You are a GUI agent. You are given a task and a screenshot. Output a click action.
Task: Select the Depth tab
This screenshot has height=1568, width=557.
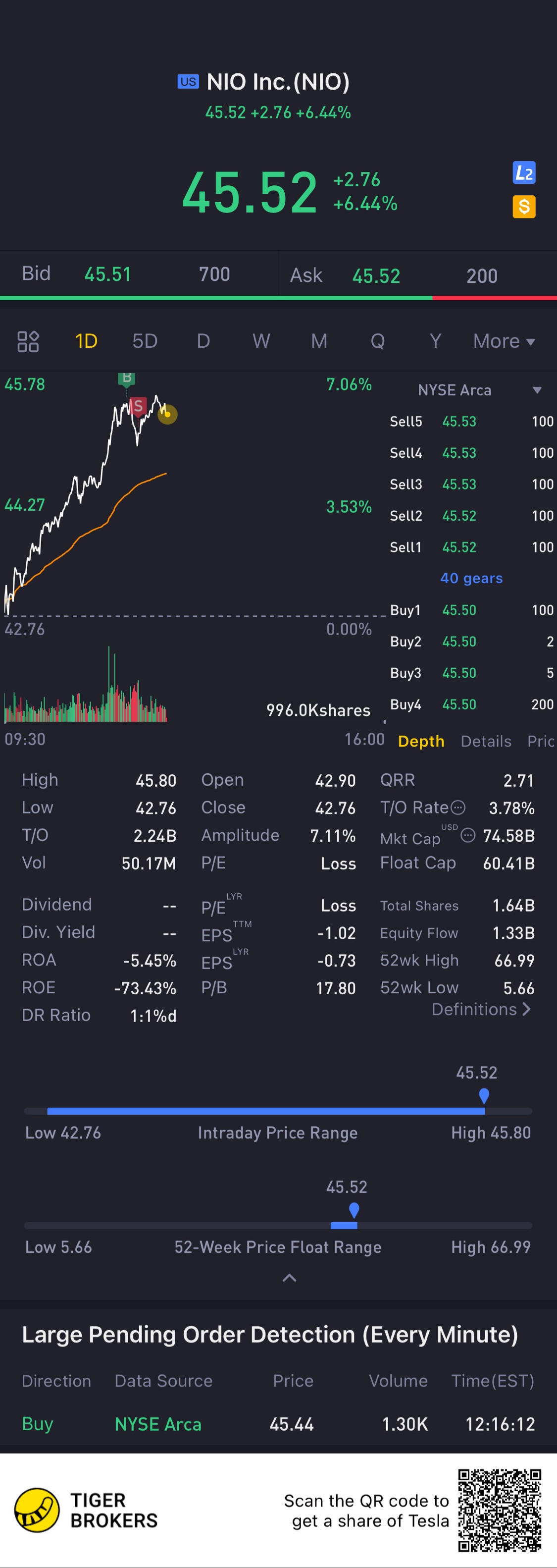coord(421,741)
